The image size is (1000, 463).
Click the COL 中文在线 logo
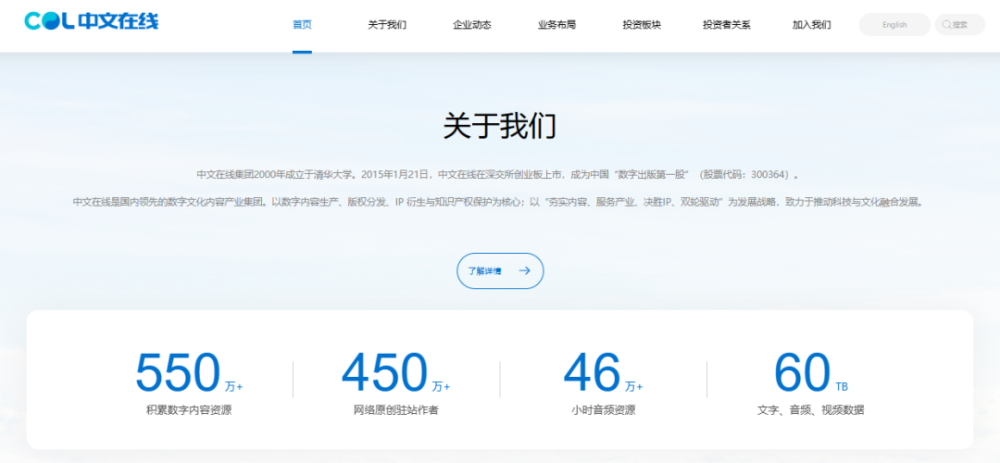(x=91, y=20)
